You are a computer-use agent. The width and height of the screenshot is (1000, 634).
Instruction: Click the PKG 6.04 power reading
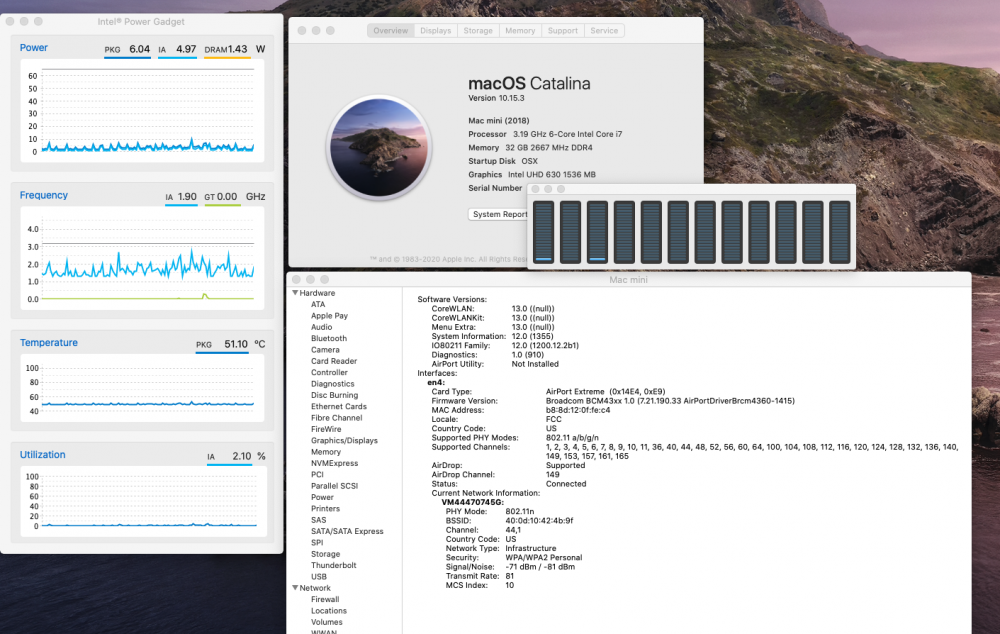coord(127,50)
